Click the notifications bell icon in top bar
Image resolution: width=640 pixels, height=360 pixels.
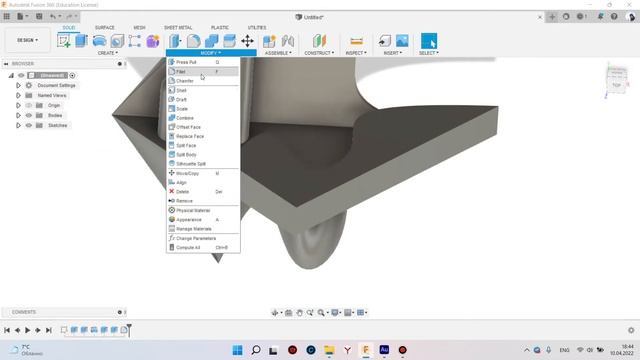pyautogui.click(x=600, y=17)
